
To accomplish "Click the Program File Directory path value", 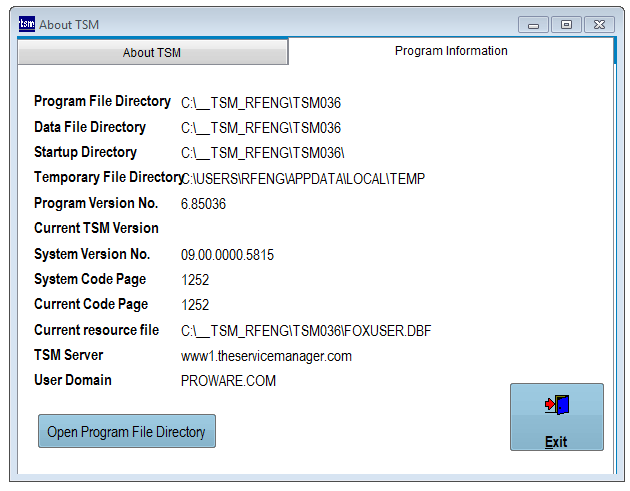I will pyautogui.click(x=261, y=103).
